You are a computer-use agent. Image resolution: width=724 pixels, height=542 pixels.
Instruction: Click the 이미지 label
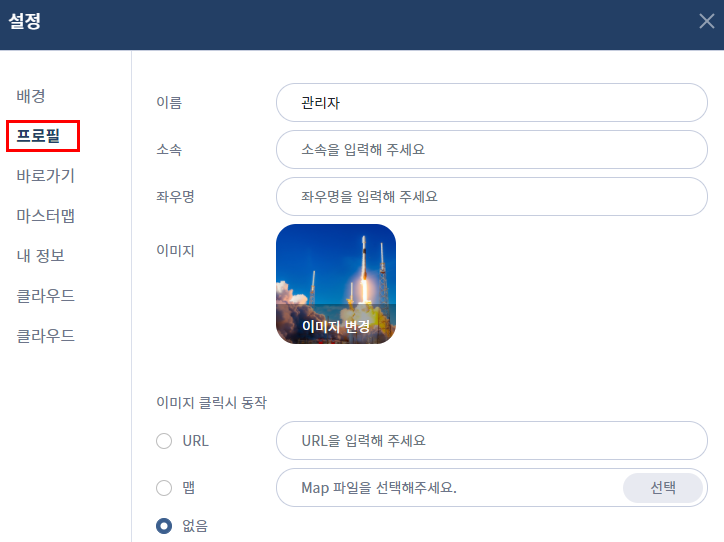175,251
